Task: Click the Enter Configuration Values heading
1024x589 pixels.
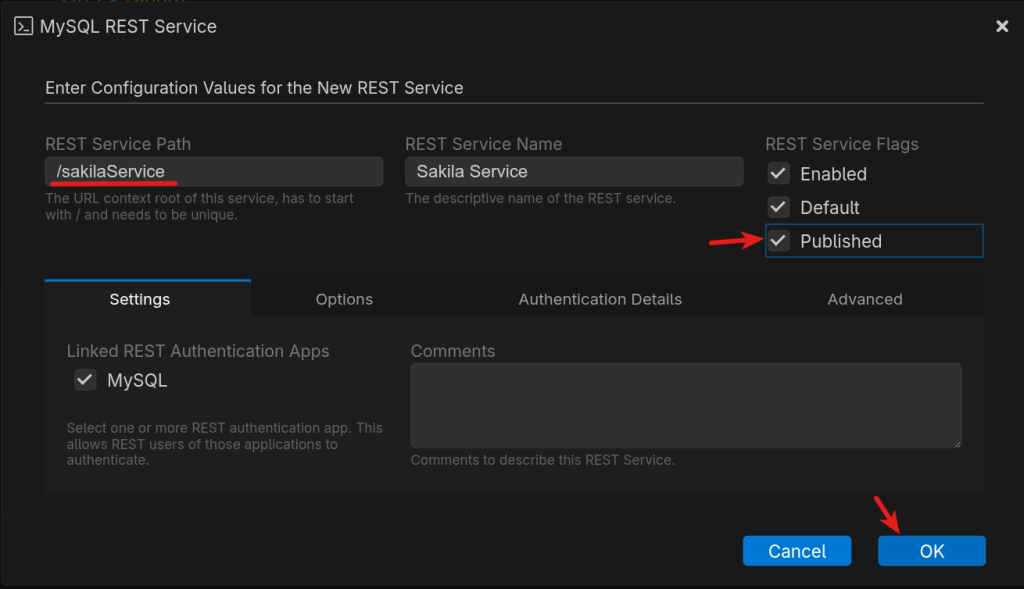Action: (x=254, y=88)
